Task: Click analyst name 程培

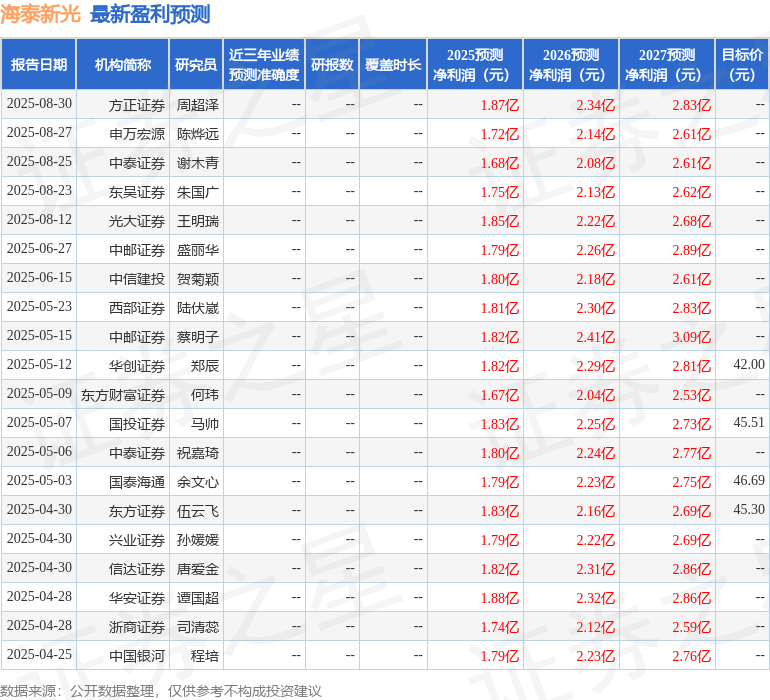Action: coord(205,656)
